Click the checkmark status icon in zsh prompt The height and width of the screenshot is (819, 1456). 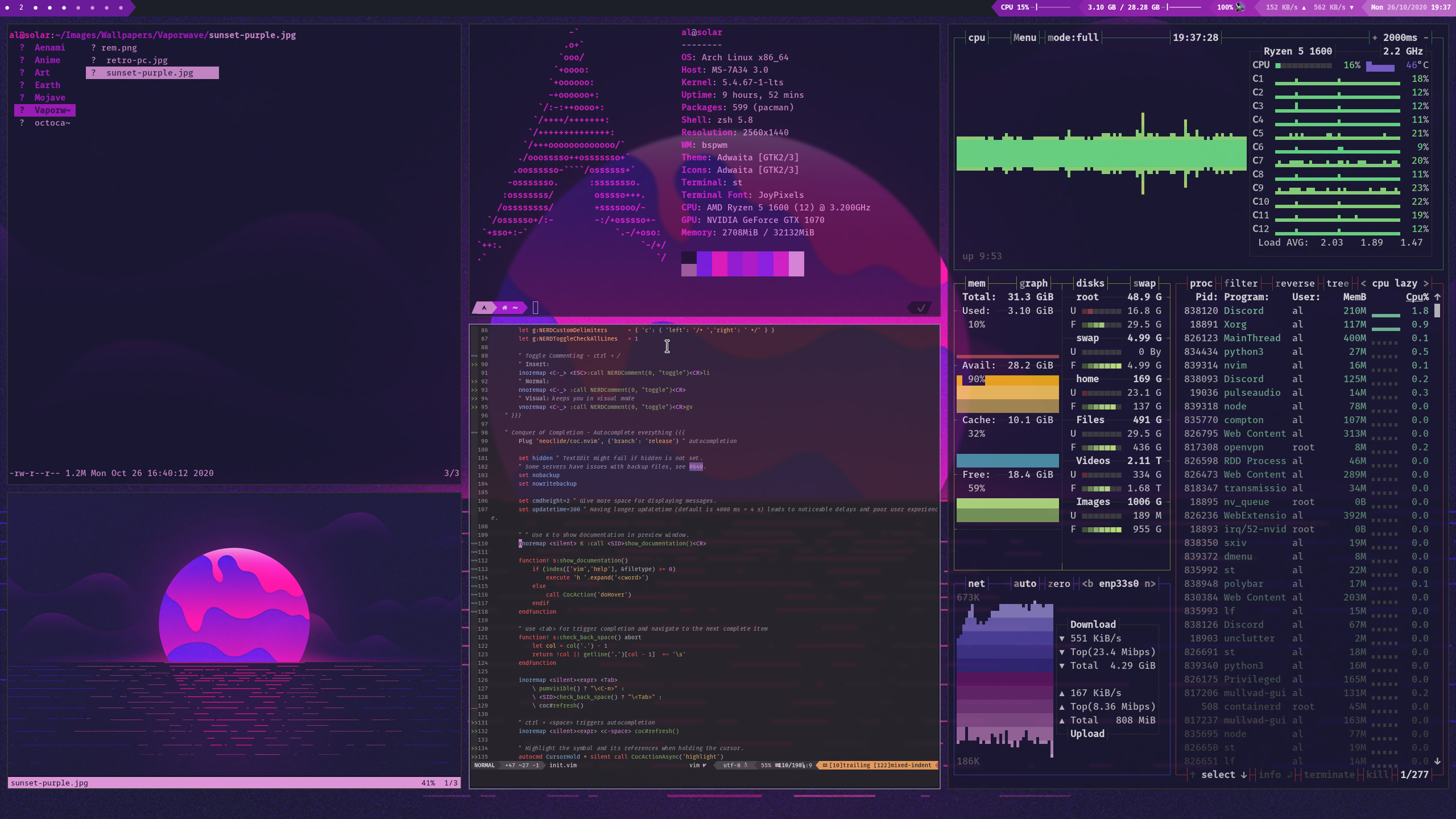(921, 308)
